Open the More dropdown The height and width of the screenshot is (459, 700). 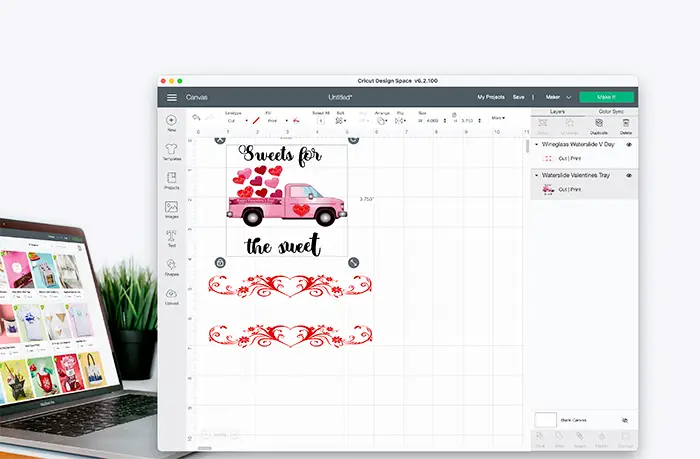tap(498, 118)
